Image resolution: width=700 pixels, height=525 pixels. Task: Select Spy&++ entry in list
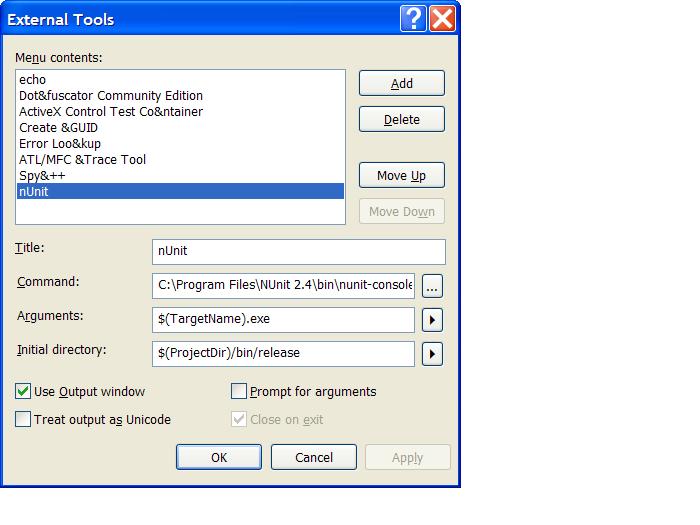tap(180, 176)
